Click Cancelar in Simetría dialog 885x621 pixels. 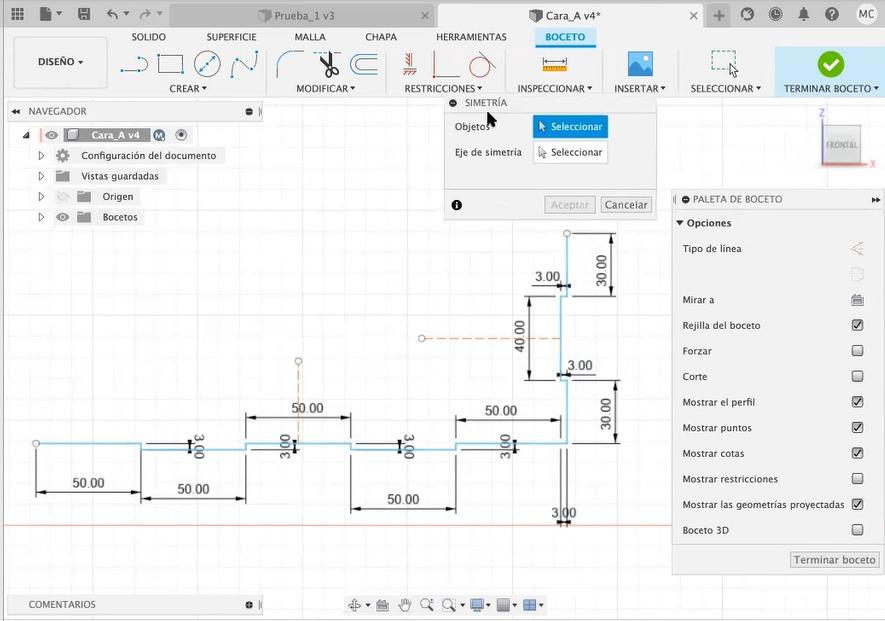click(x=626, y=205)
